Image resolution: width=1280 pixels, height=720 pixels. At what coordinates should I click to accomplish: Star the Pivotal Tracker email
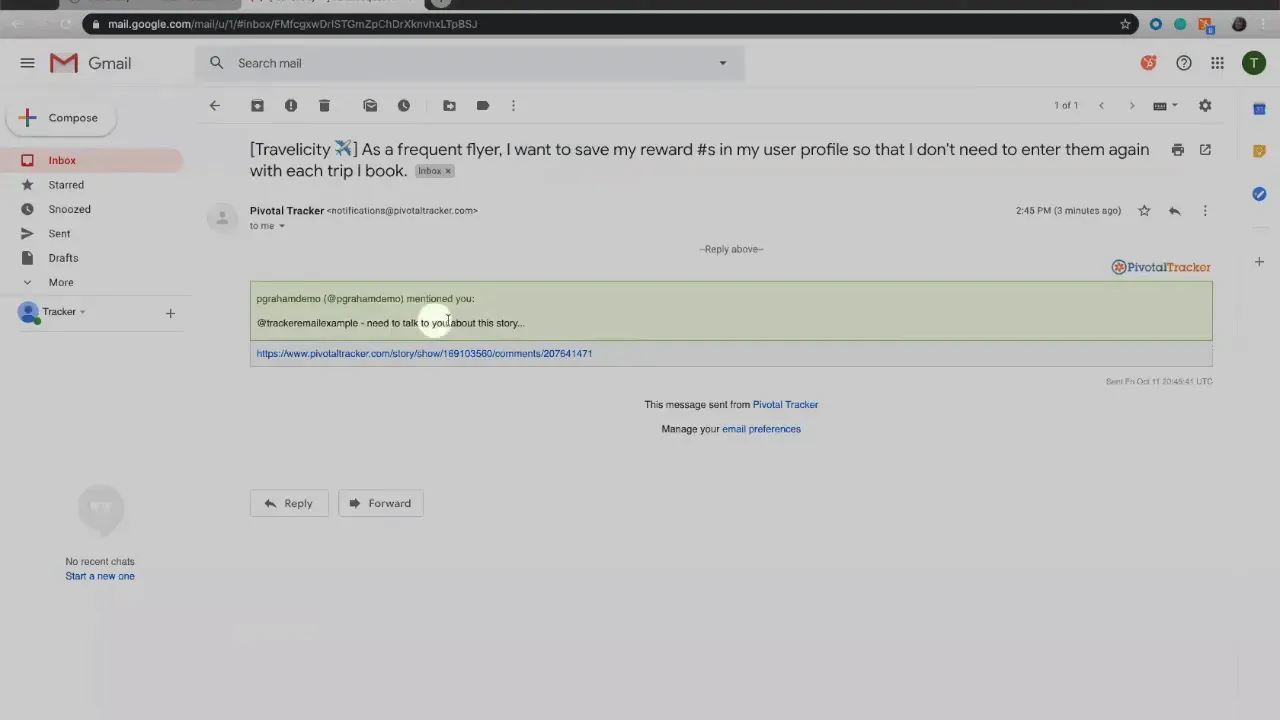pyautogui.click(x=1144, y=210)
